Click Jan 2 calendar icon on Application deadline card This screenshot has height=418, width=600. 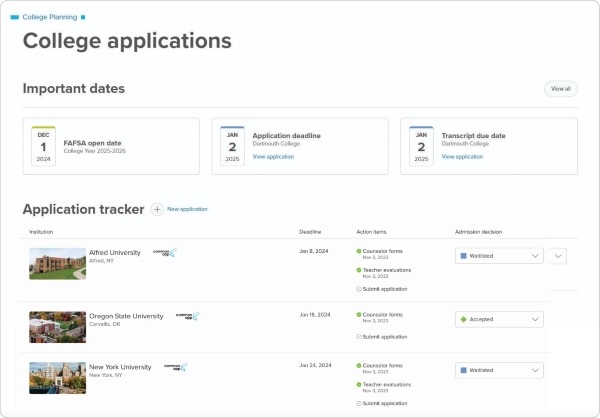(x=232, y=146)
